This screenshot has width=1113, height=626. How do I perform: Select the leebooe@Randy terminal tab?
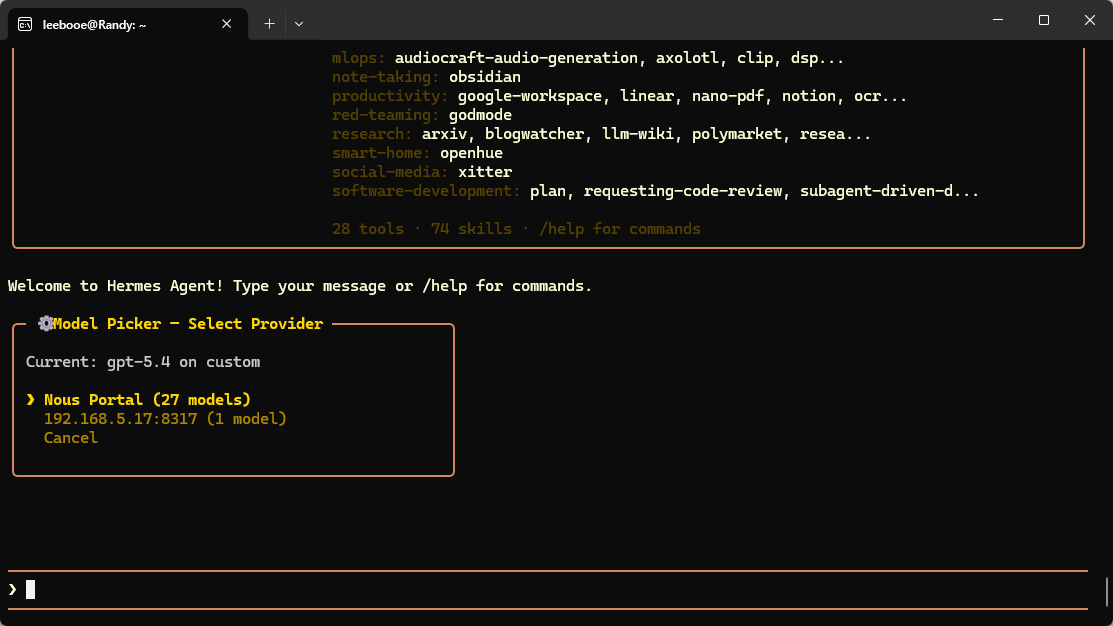[x=128, y=24]
